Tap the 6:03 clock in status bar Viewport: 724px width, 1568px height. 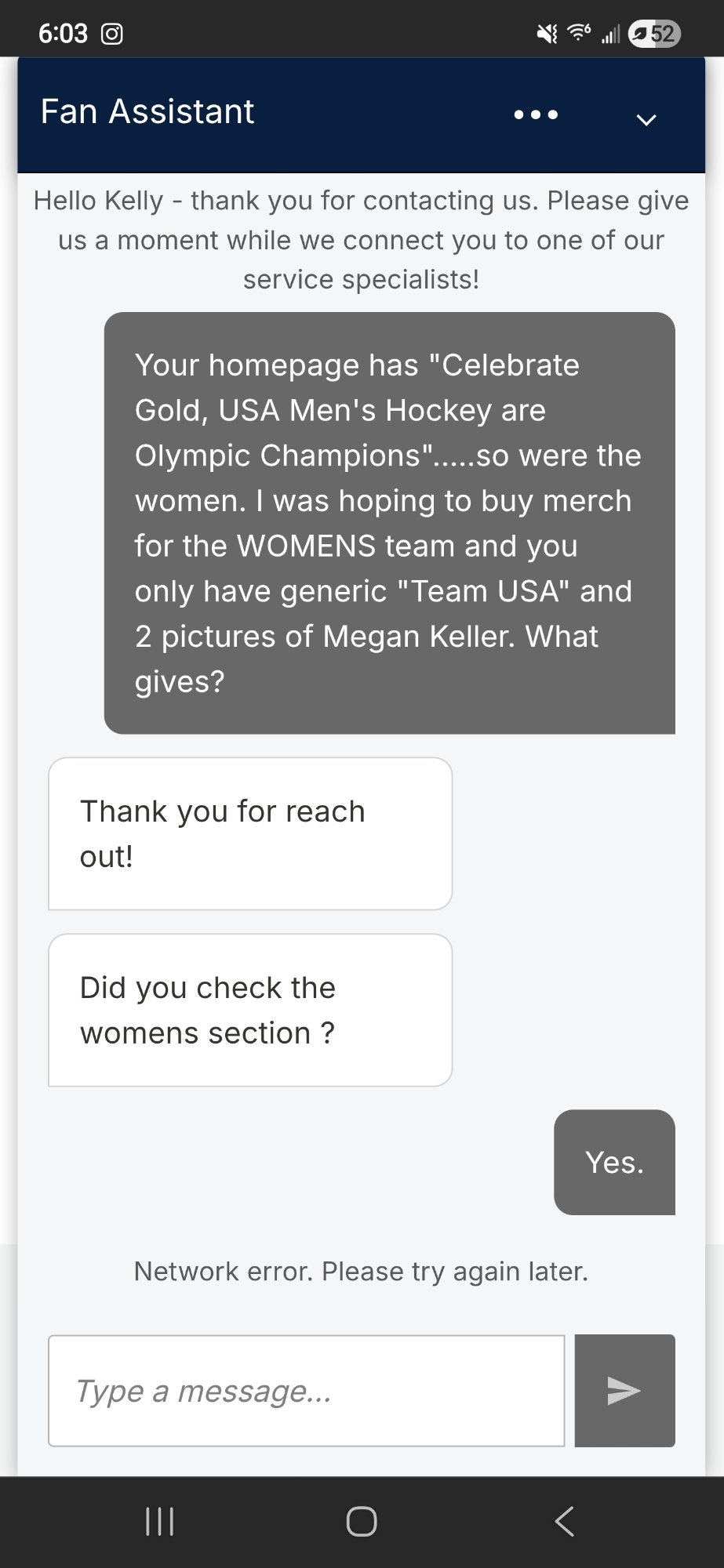pyautogui.click(x=63, y=34)
